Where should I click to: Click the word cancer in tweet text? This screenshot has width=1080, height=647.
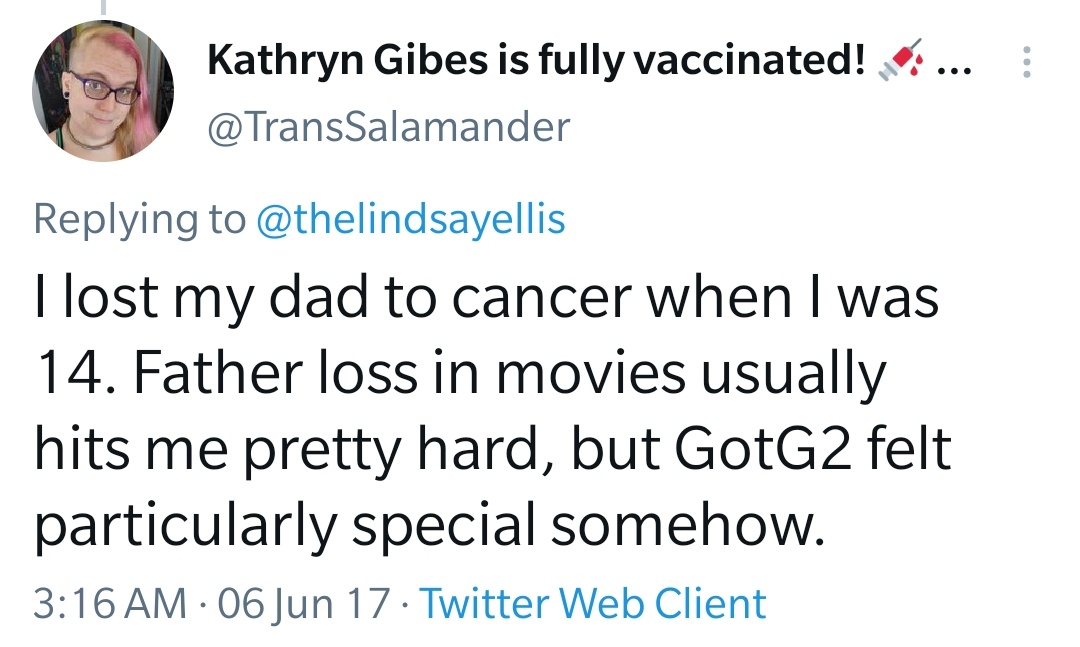tap(542, 298)
